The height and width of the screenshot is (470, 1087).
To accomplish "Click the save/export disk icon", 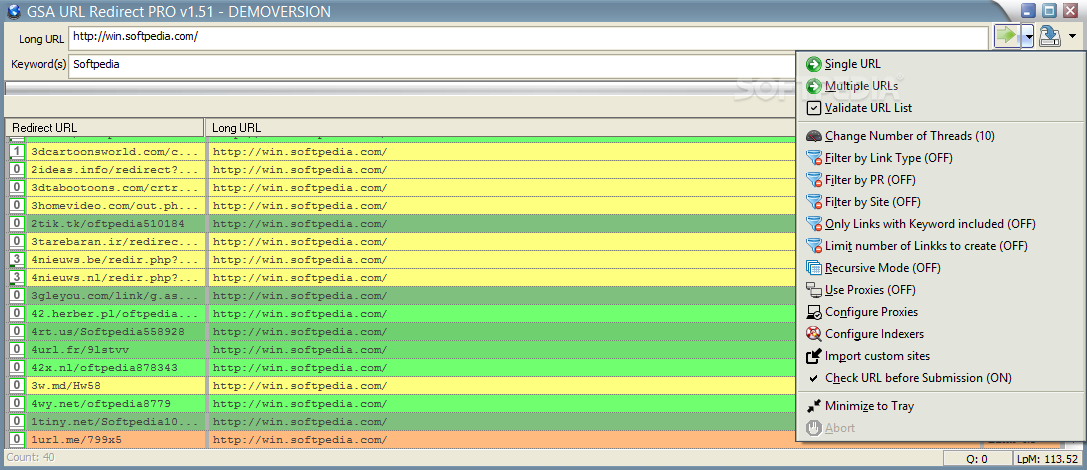I will tap(1051, 36).
